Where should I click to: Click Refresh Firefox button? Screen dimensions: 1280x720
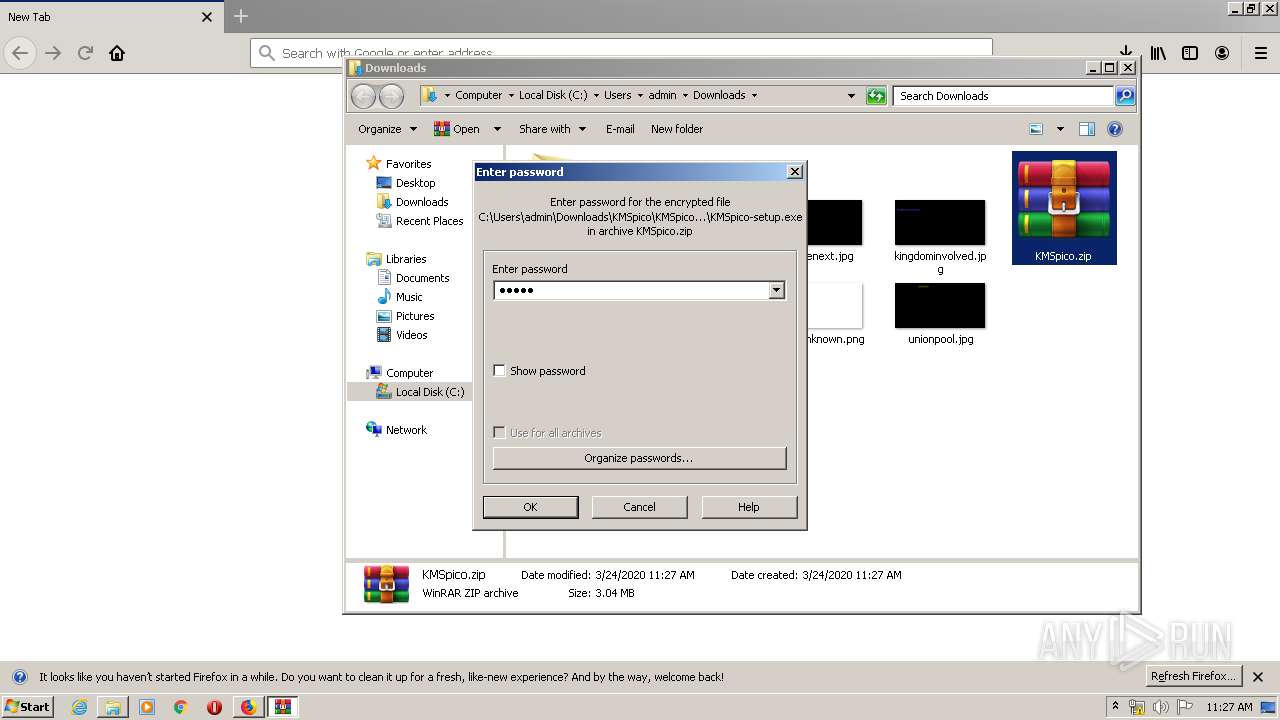point(1193,677)
